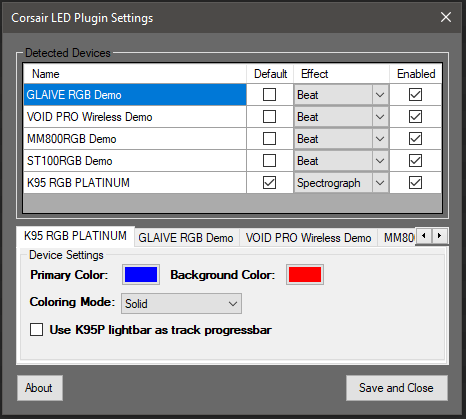Click the About button

click(40, 388)
